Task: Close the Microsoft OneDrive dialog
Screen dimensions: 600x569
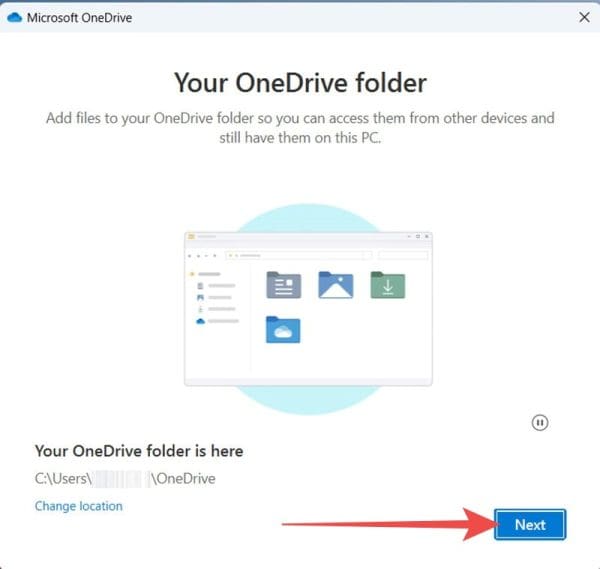Action: [584, 17]
